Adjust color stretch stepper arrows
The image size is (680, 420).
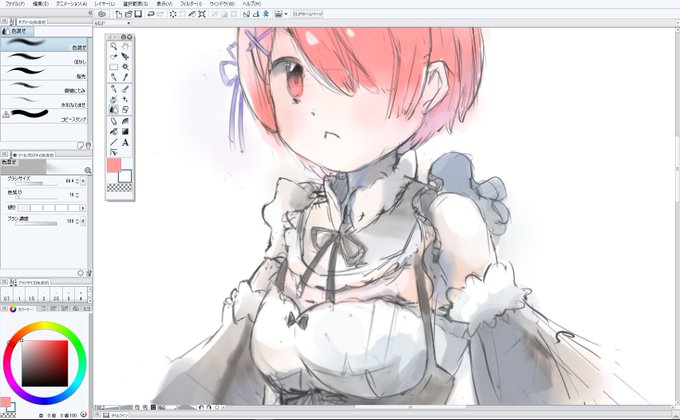tap(77, 195)
